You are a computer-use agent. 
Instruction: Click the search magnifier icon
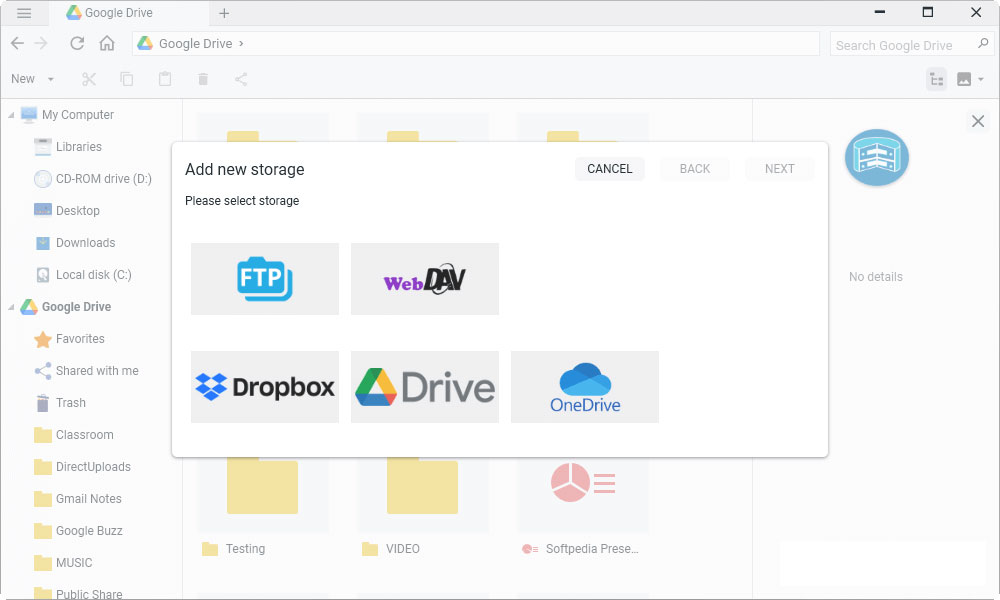pyautogui.click(x=983, y=43)
